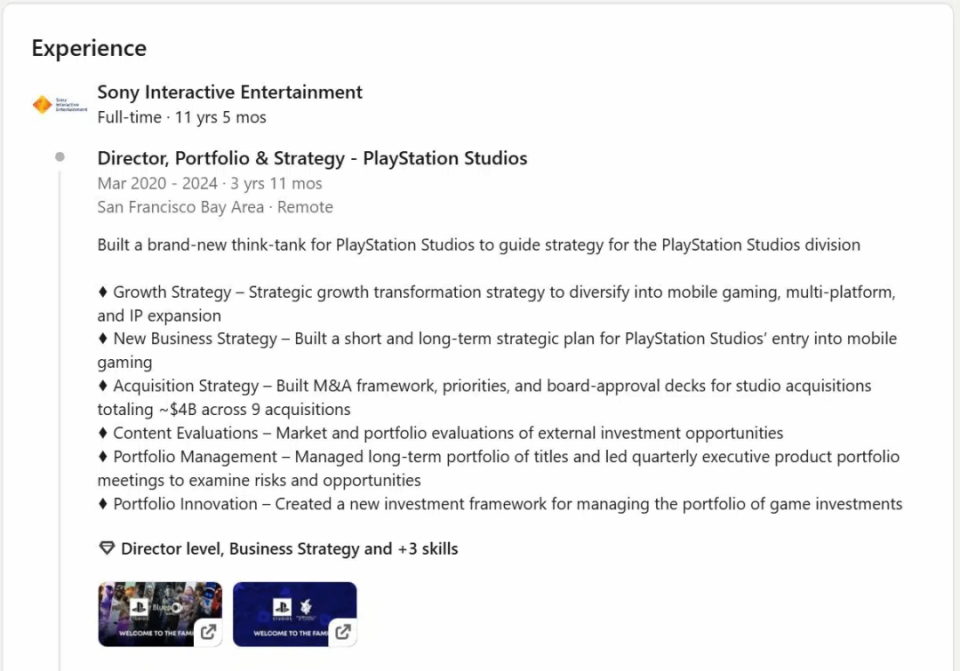The height and width of the screenshot is (671, 960).
Task: Click the Content Evaluations bullet point
Action: (440, 433)
